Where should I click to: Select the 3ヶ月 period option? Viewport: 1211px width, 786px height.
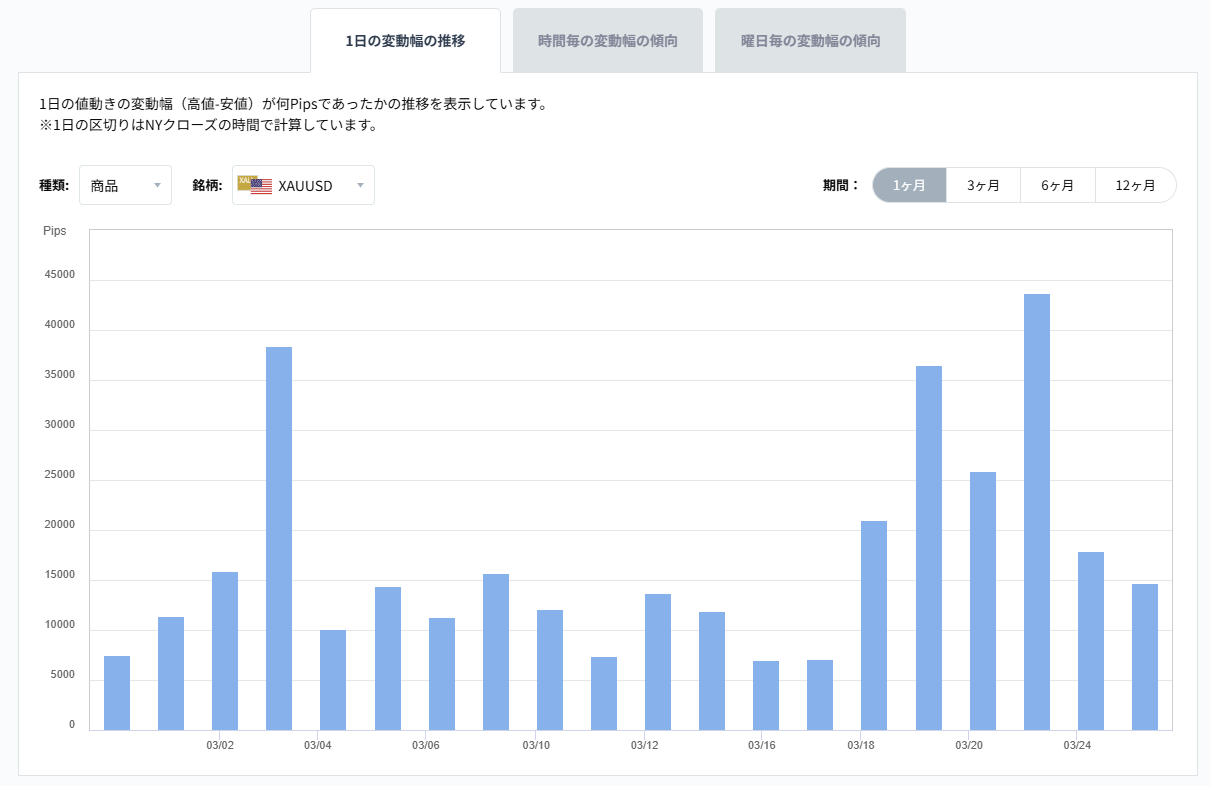click(982, 184)
